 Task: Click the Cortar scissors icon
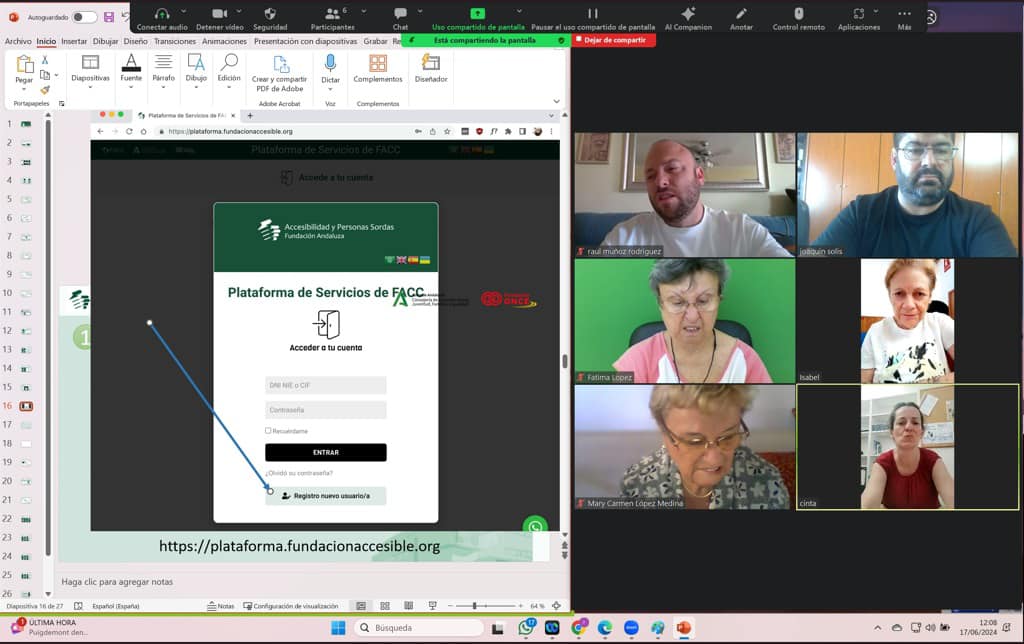click(x=45, y=60)
